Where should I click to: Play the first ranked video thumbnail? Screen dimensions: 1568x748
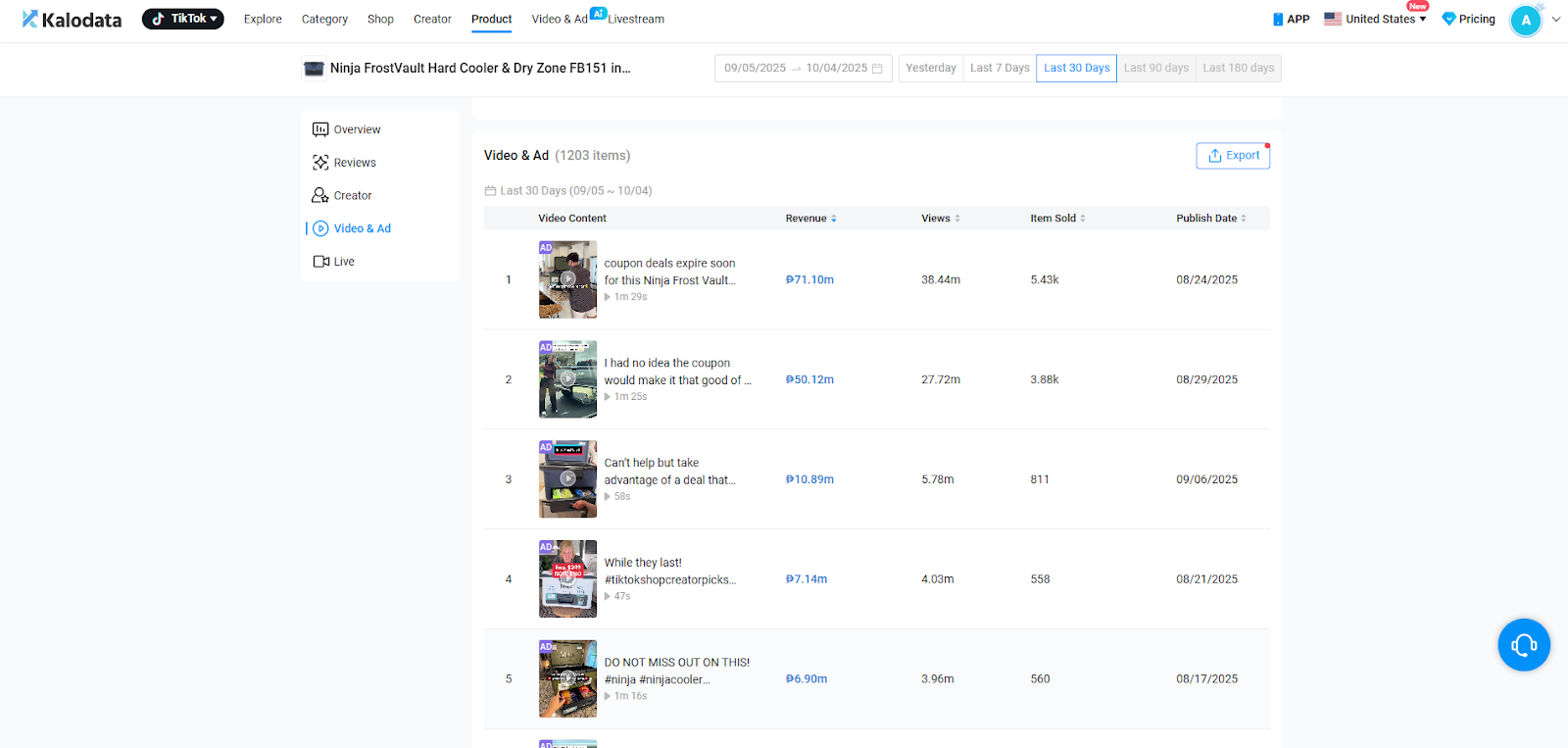(x=567, y=279)
